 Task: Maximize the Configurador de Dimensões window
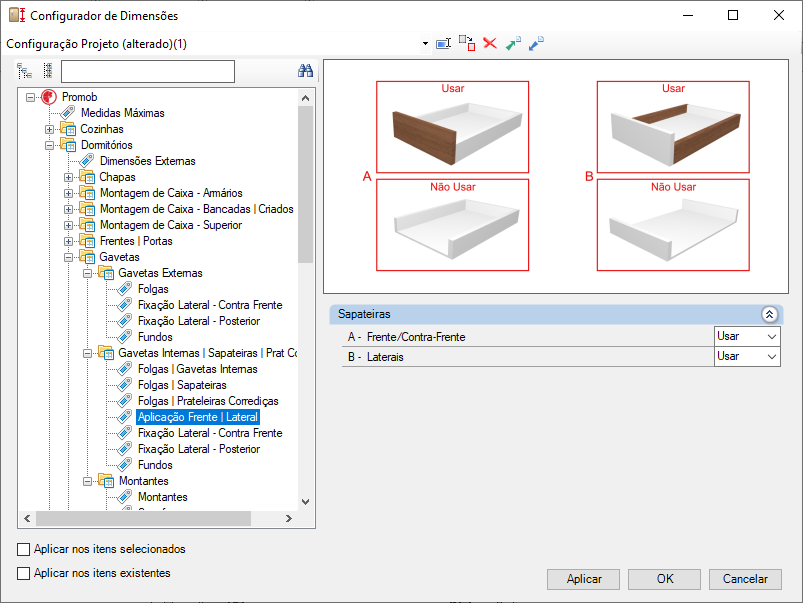pyautogui.click(x=733, y=15)
